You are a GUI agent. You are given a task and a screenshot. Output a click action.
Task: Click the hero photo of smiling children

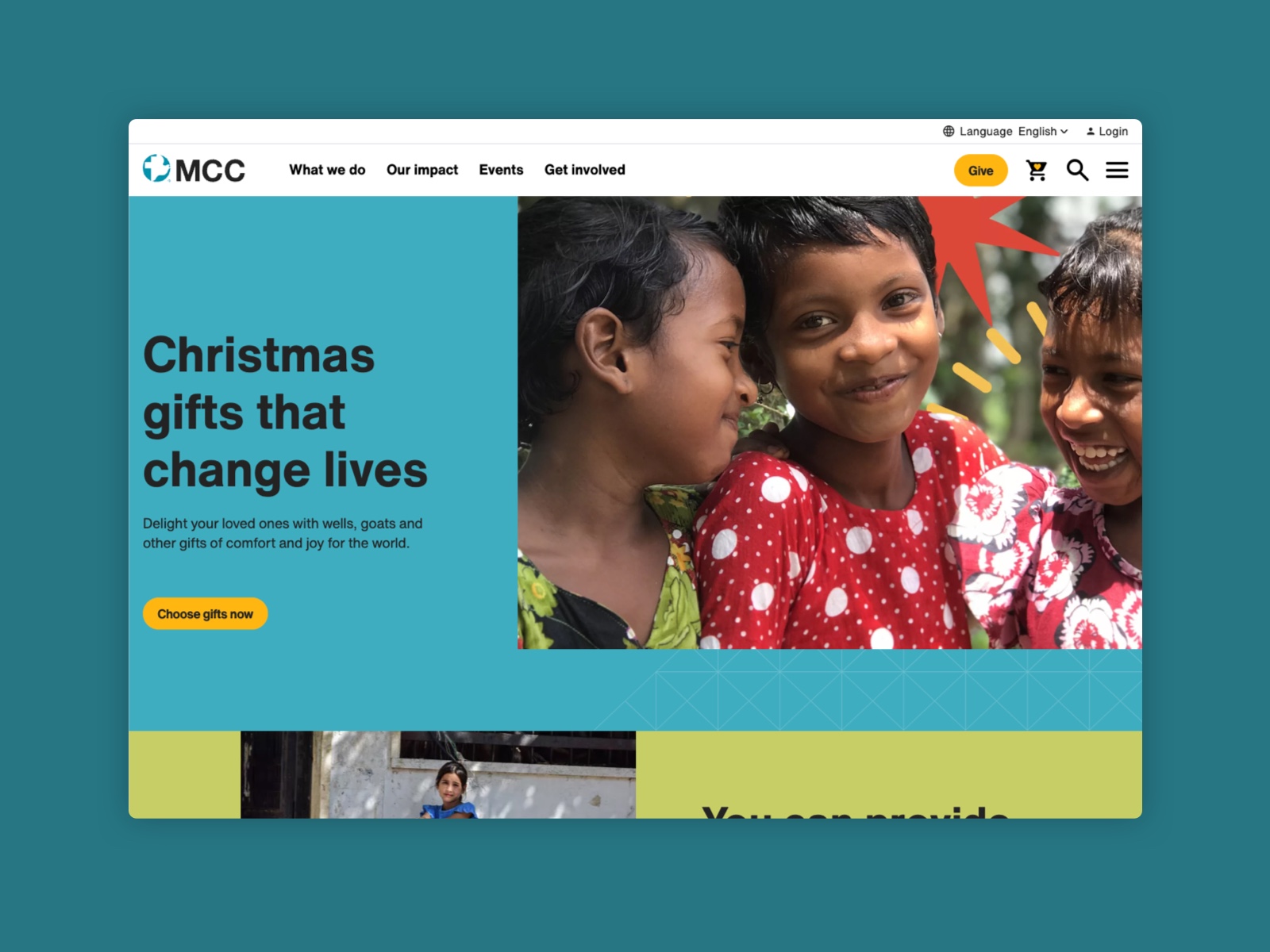pos(829,423)
